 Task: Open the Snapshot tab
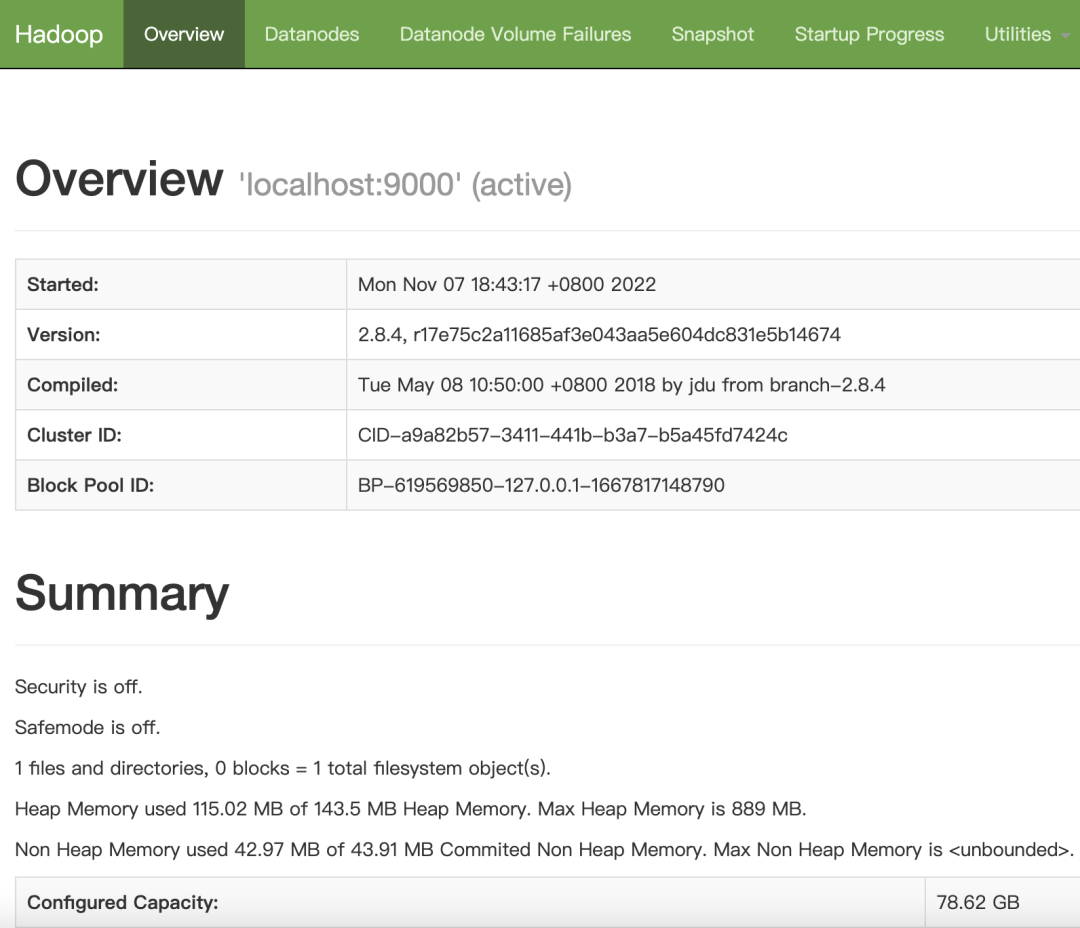(x=713, y=34)
